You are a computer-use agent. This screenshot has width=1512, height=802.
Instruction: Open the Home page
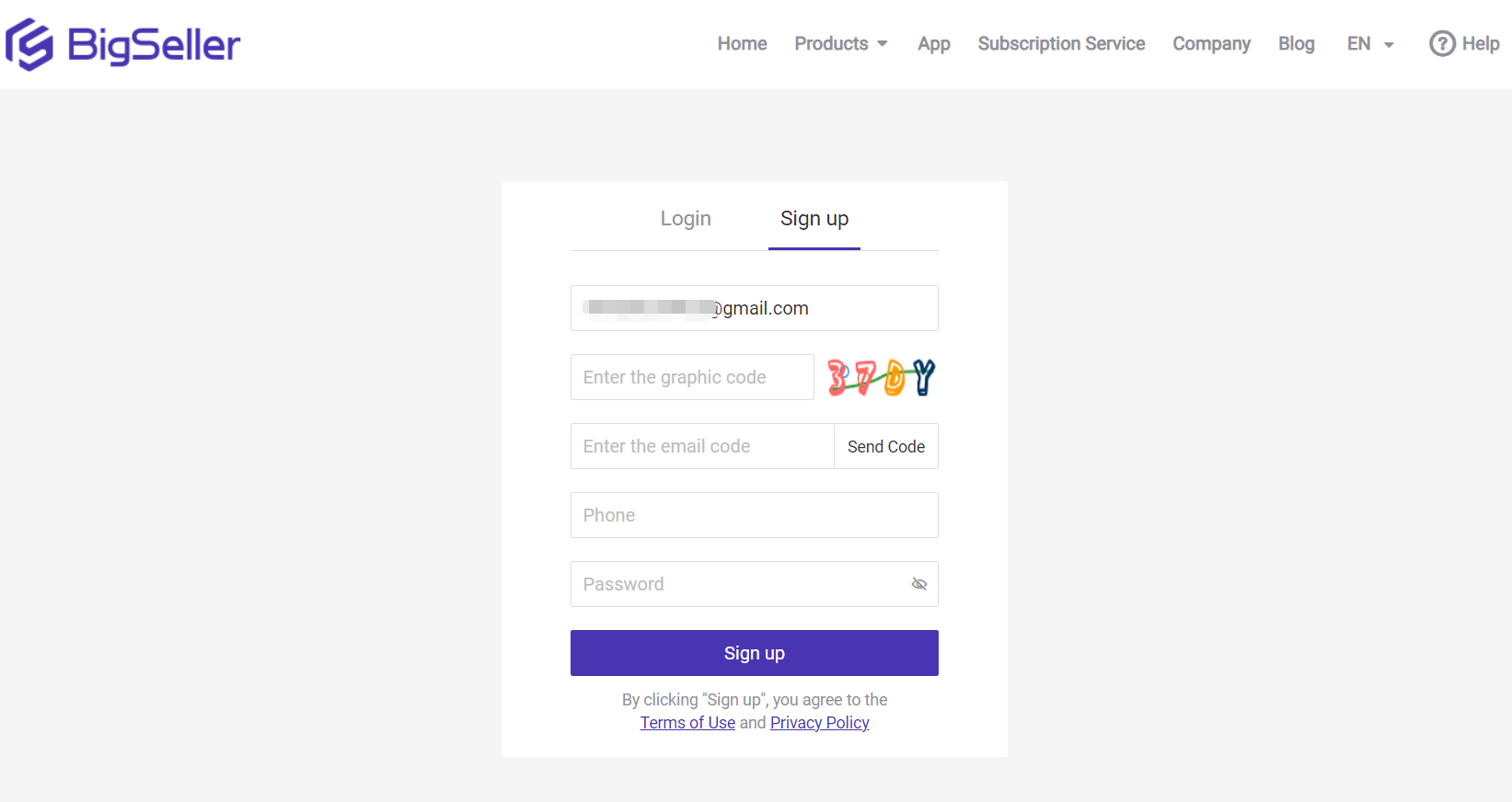tap(742, 43)
